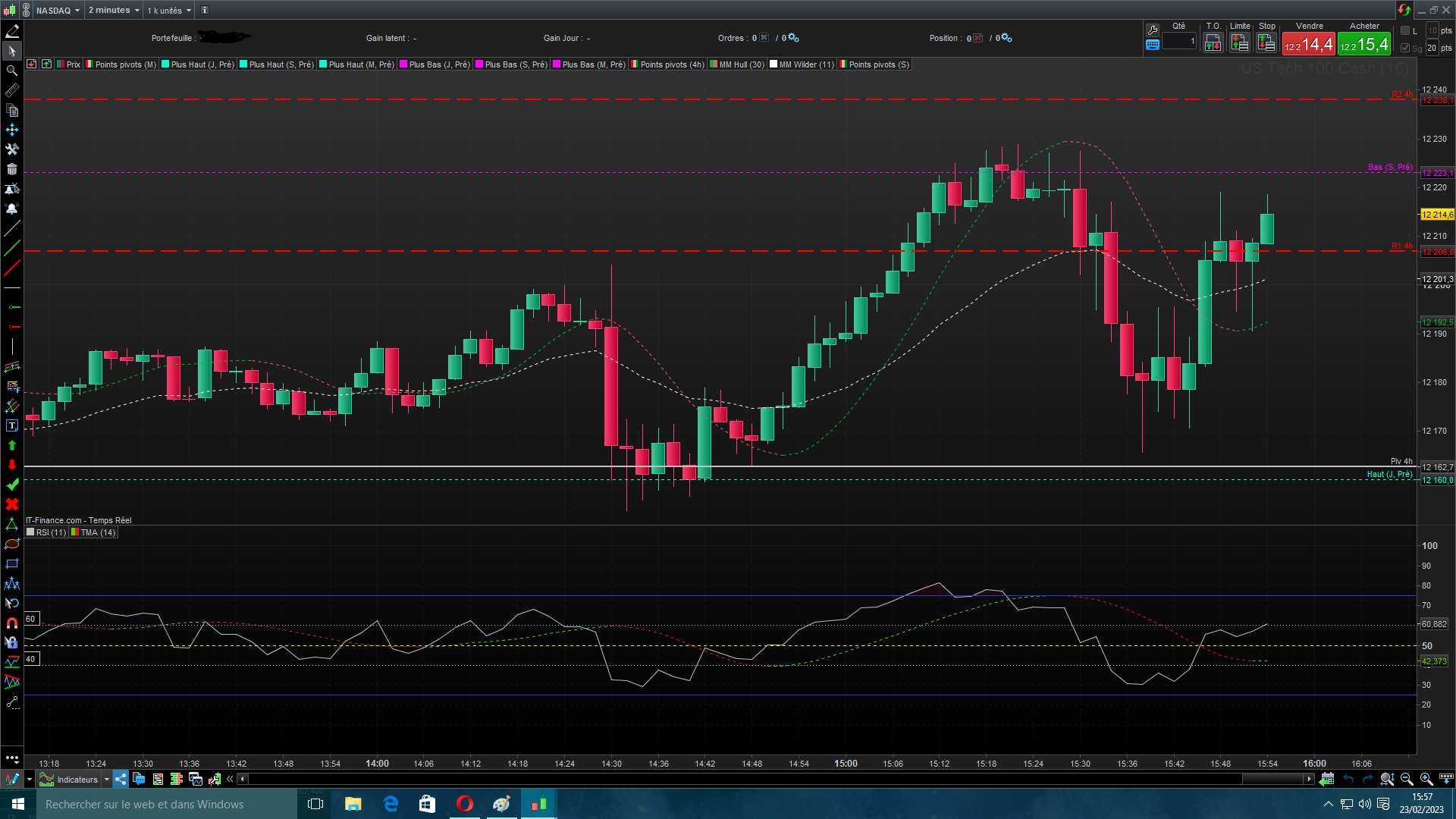Toggle the Sg checkbox
1456x819 pixels.
pyautogui.click(x=1405, y=48)
